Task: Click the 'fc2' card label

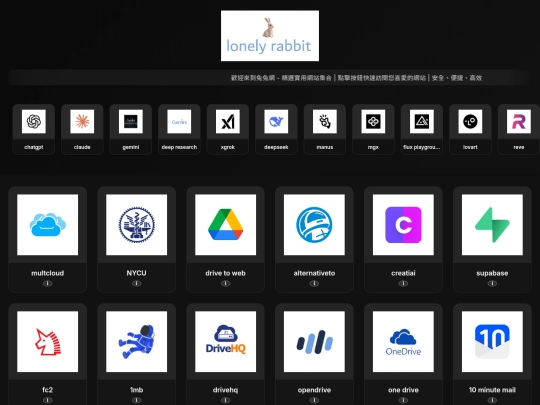Action: tap(48, 390)
